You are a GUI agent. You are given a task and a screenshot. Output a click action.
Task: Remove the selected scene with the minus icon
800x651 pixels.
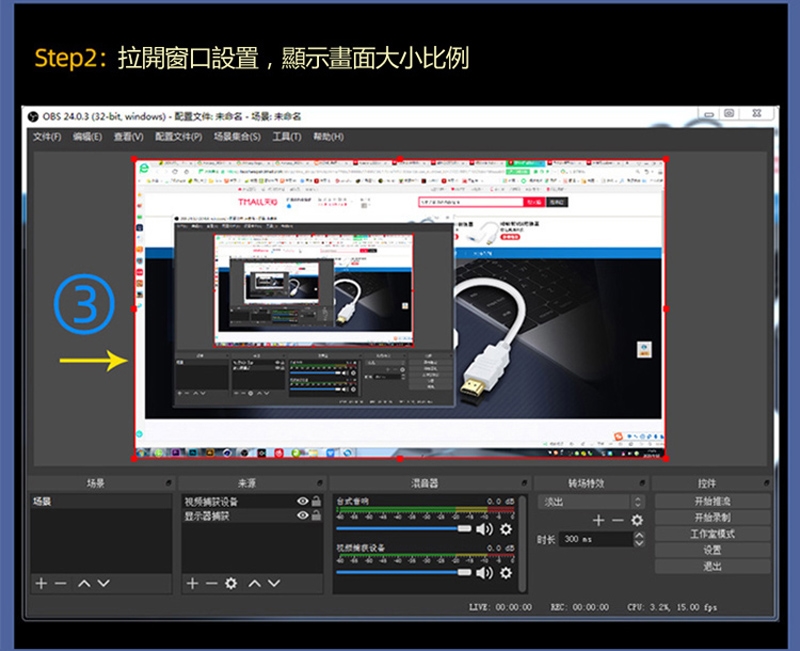point(60,583)
